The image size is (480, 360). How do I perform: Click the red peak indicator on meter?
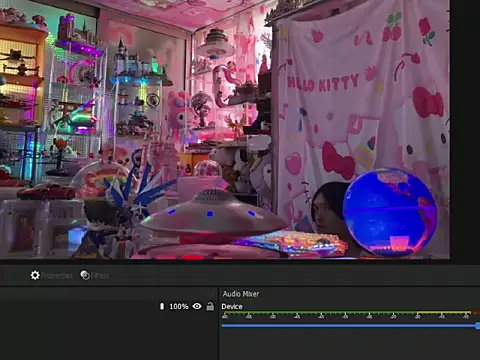tap(476, 313)
